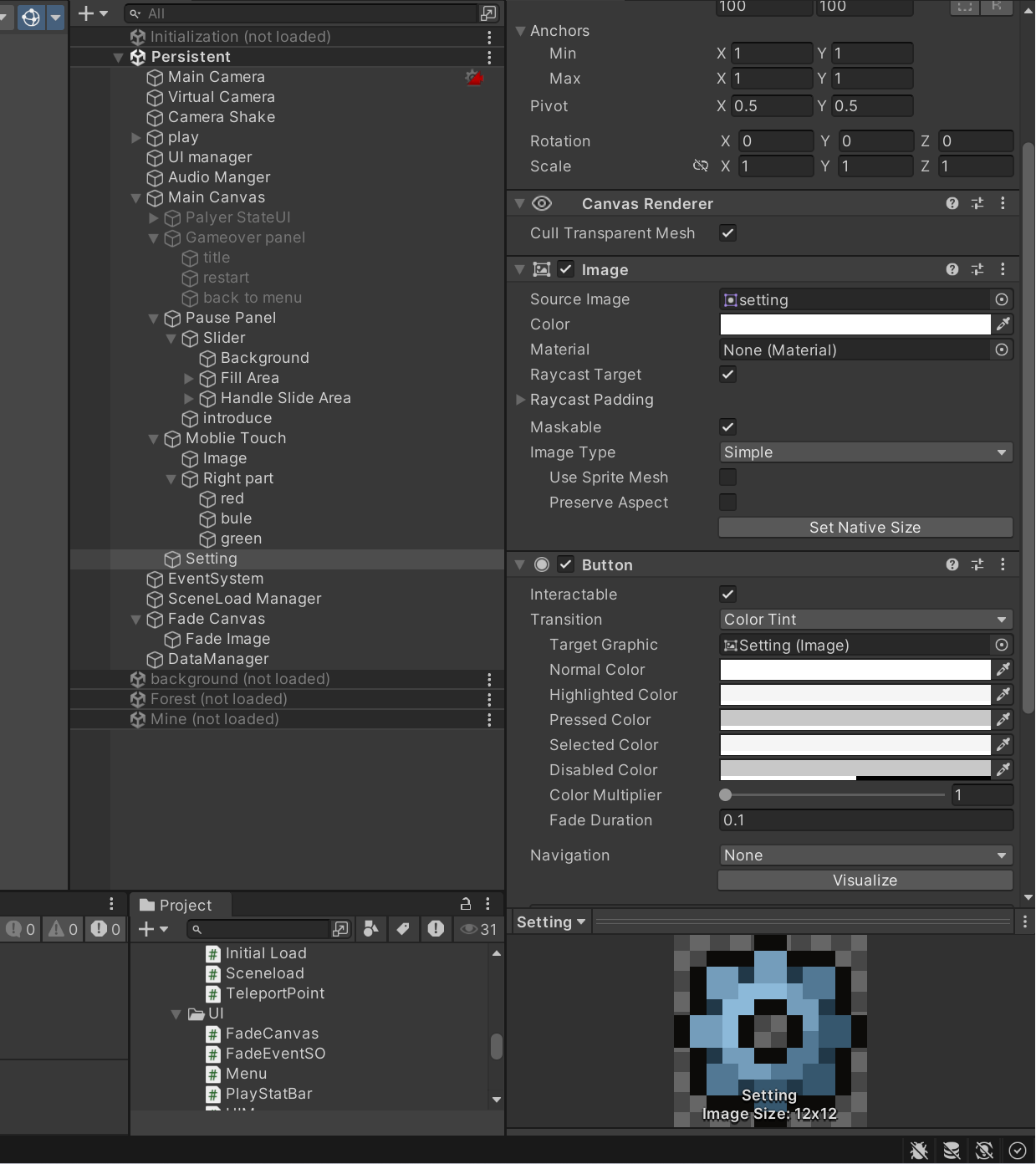This screenshot has height=1164, width=1036.
Task: Toggle console error count filter
Action: [105, 929]
